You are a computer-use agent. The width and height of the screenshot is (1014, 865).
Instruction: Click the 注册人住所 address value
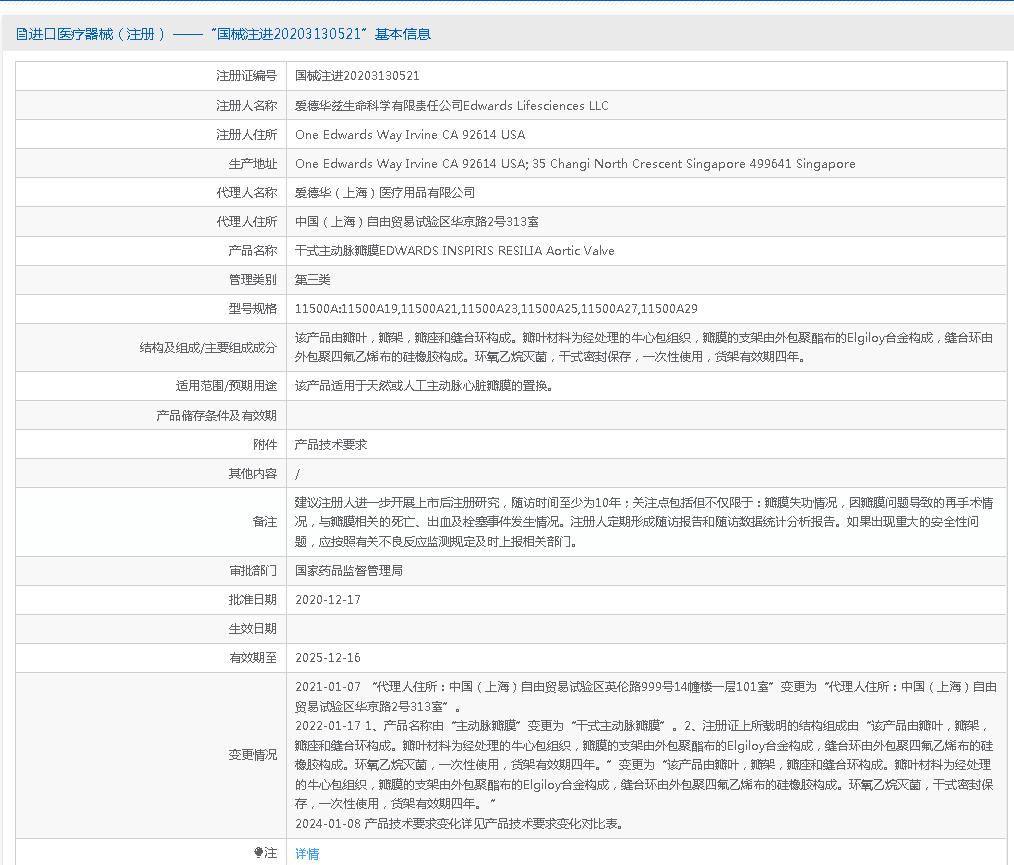coord(410,134)
